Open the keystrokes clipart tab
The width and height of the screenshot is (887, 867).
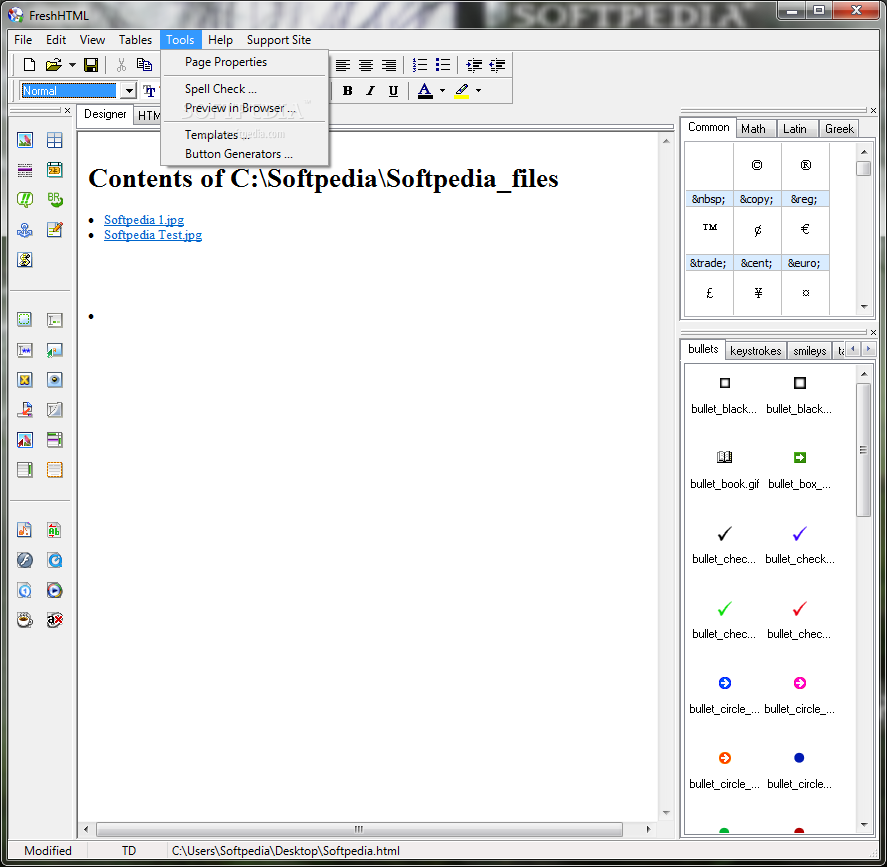click(755, 351)
